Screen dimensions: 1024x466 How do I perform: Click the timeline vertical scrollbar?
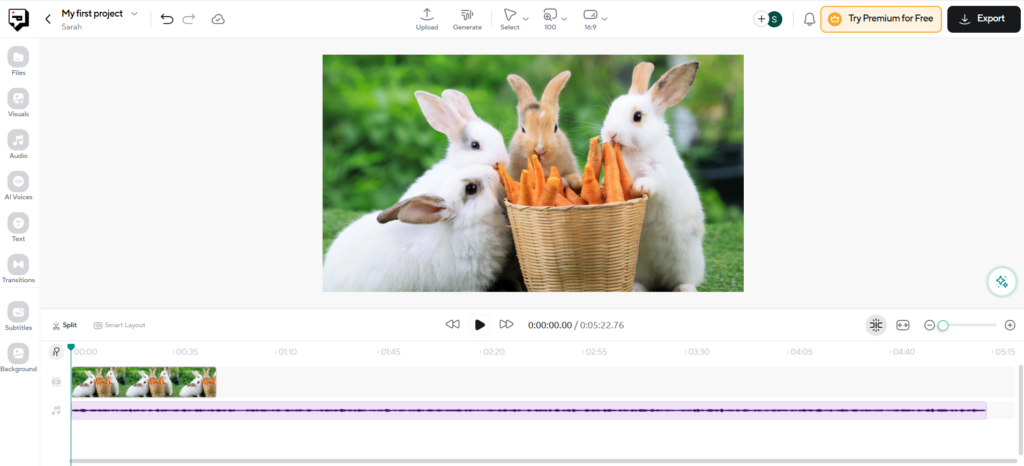click(1019, 411)
